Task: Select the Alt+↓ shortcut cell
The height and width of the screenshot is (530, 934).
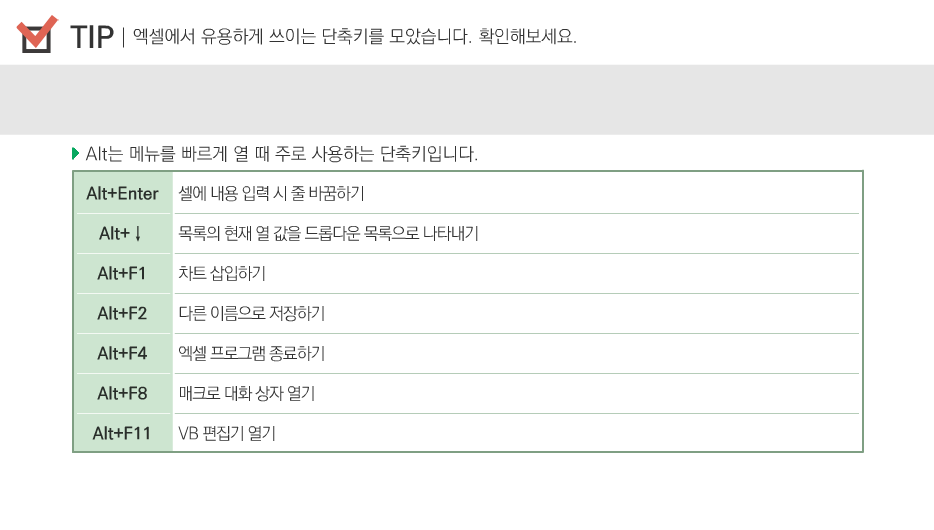Action: 123,233
